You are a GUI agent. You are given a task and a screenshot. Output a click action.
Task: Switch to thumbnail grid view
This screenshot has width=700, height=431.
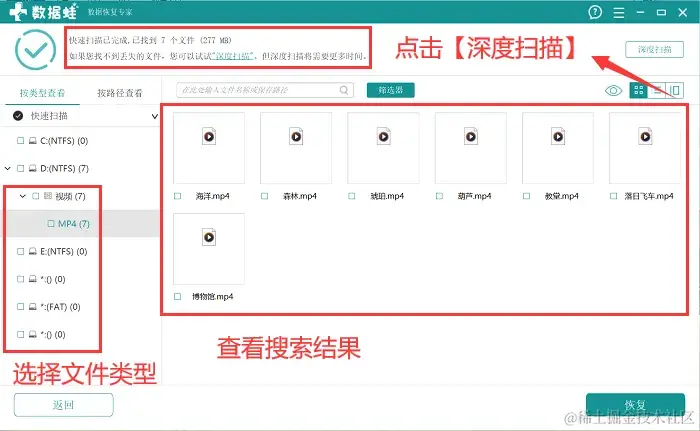point(639,90)
